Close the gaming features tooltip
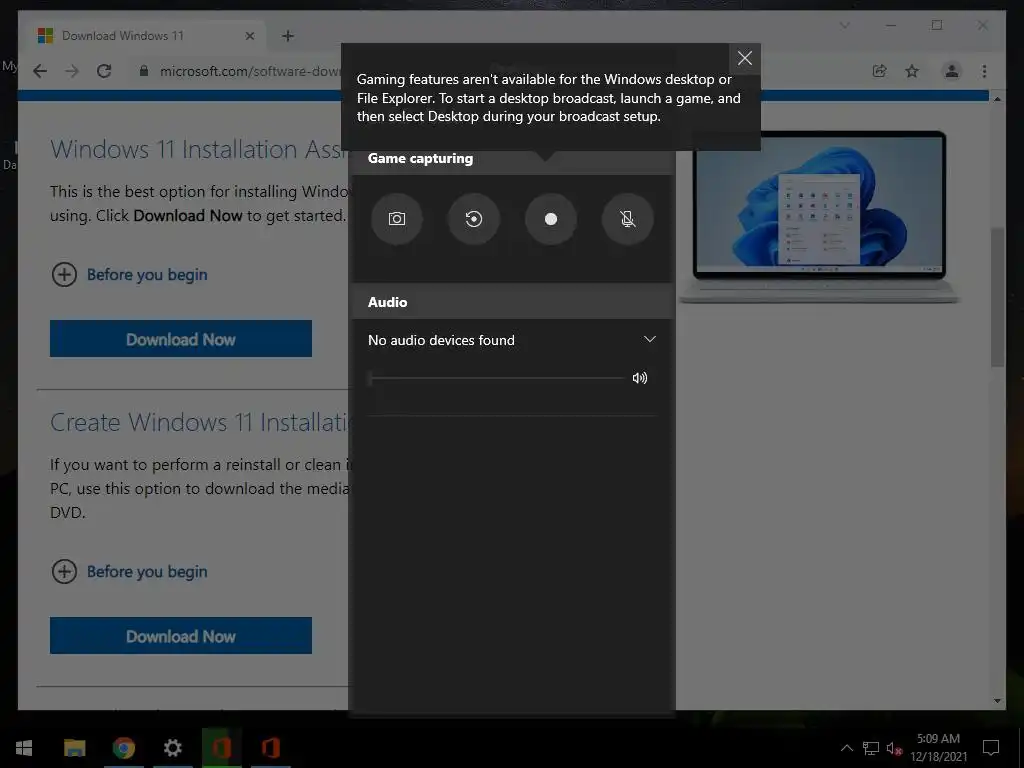 [744, 59]
